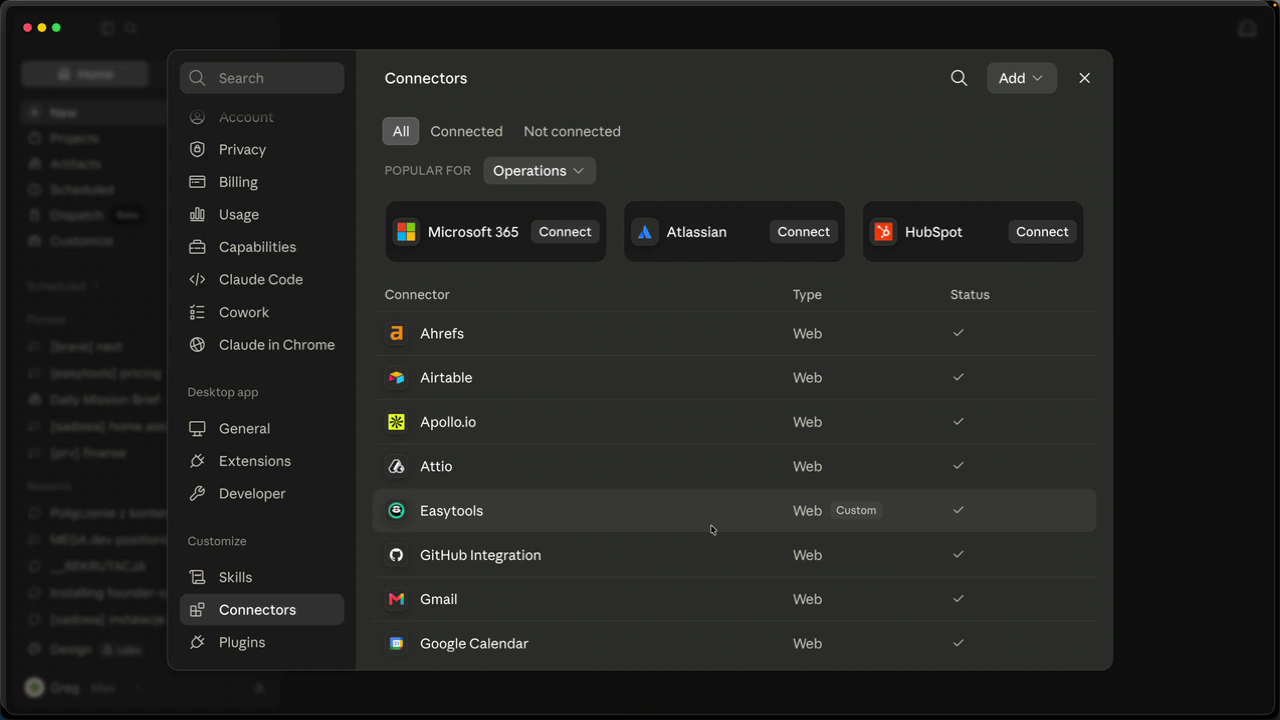Select the Attio connector name
This screenshot has width=1280, height=720.
[436, 466]
